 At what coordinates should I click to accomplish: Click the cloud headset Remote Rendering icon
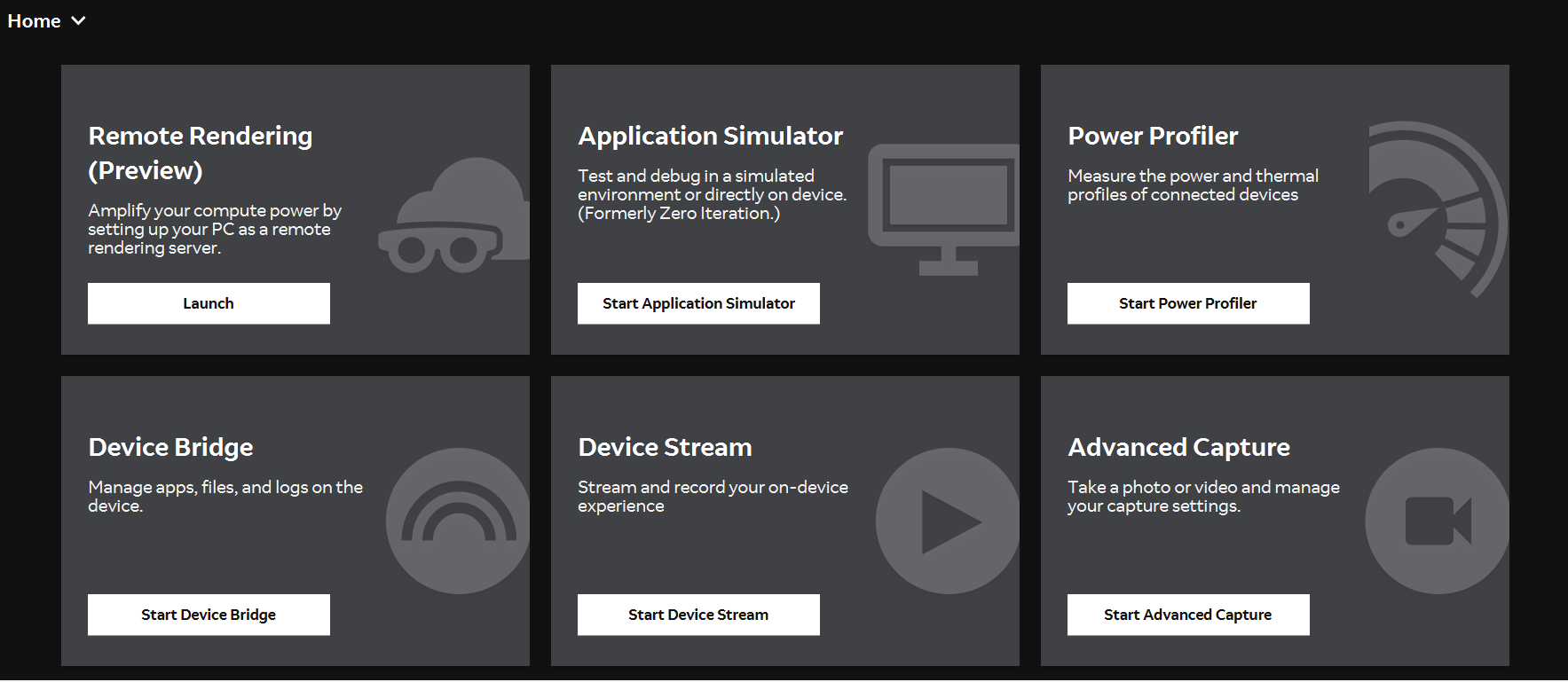coord(455,216)
